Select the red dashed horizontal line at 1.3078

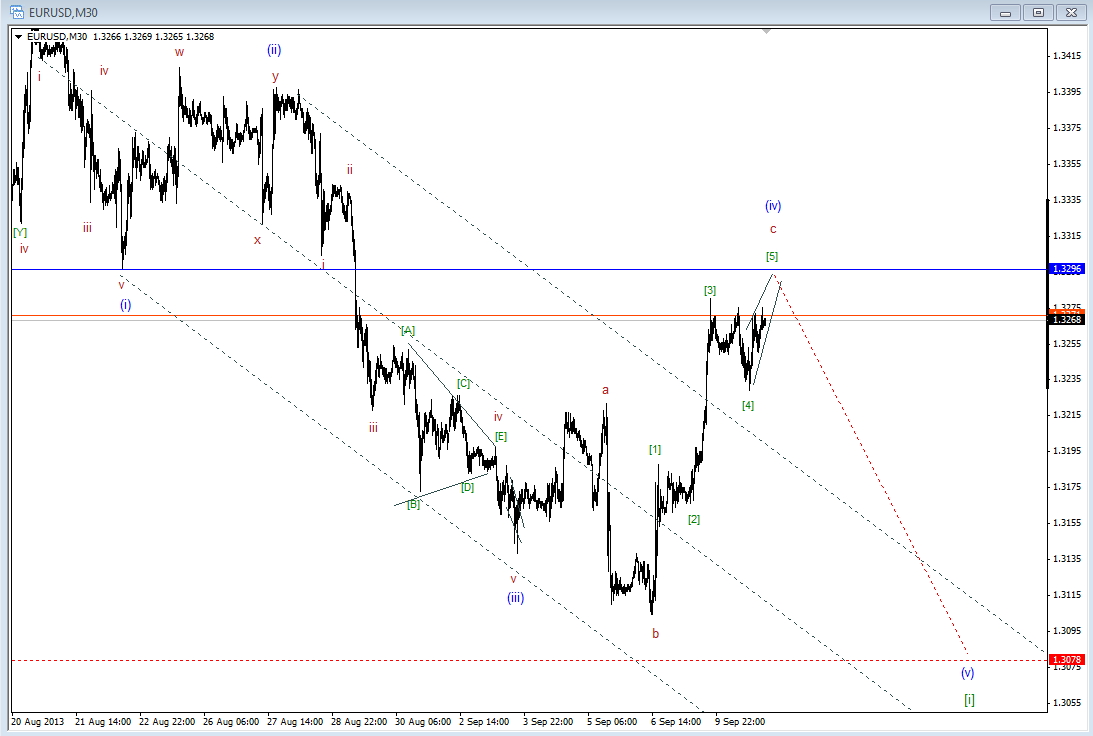point(530,660)
